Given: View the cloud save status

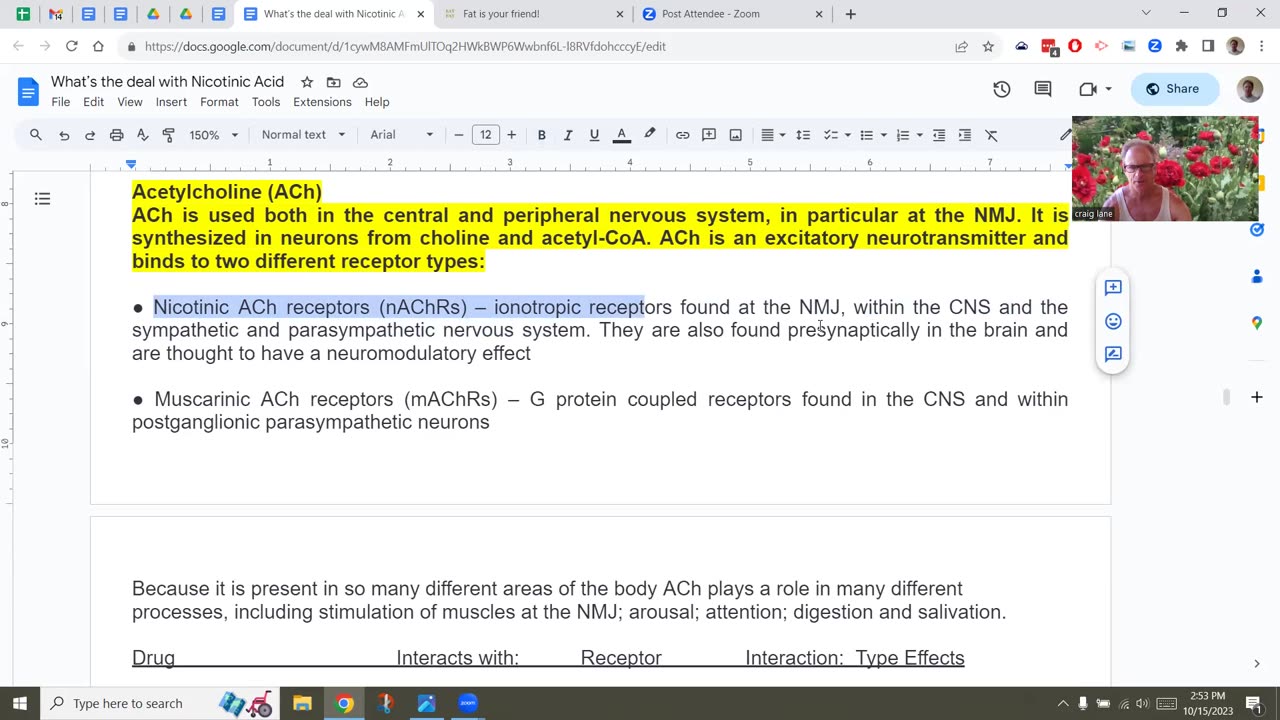Looking at the screenshot, I should 361,82.
